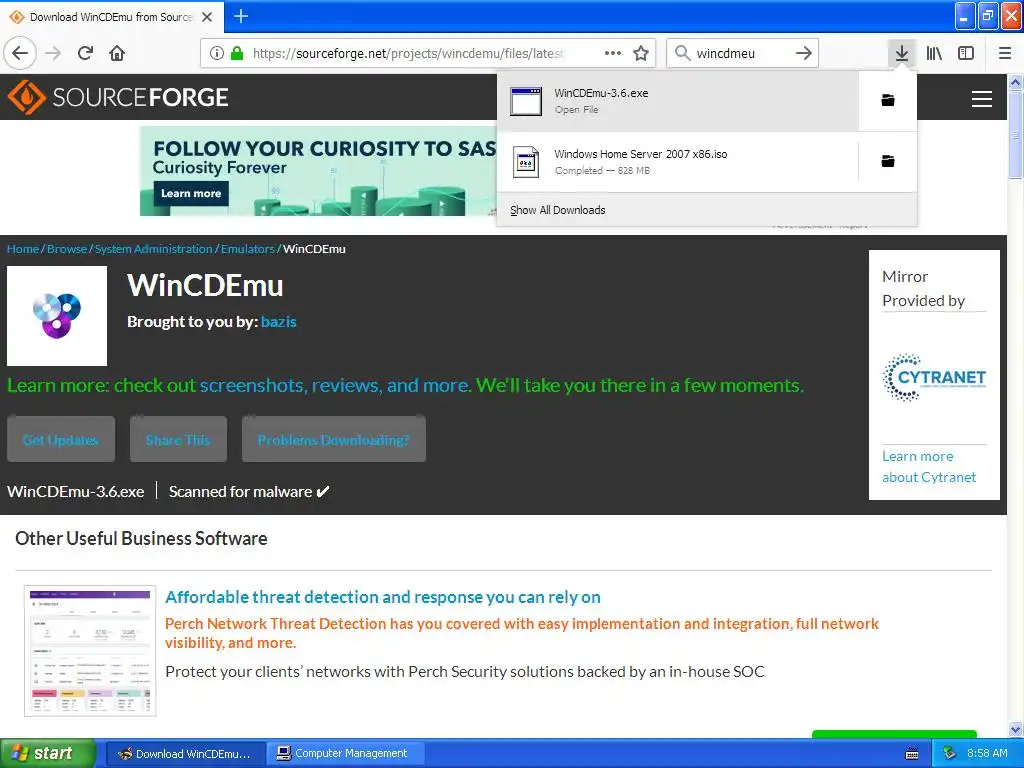
Task: Go to Home breadcrumb link
Action: pyautogui.click(x=23, y=249)
